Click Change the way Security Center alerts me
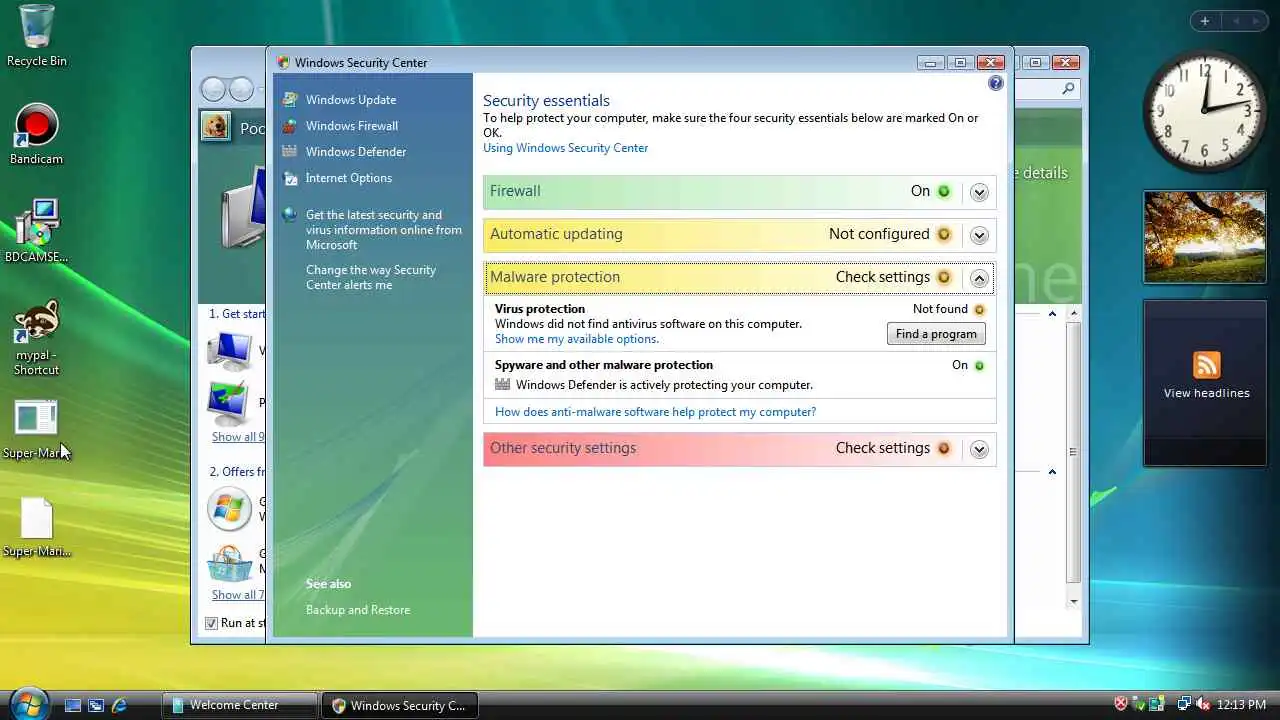Viewport: 1280px width, 720px height. (371, 277)
